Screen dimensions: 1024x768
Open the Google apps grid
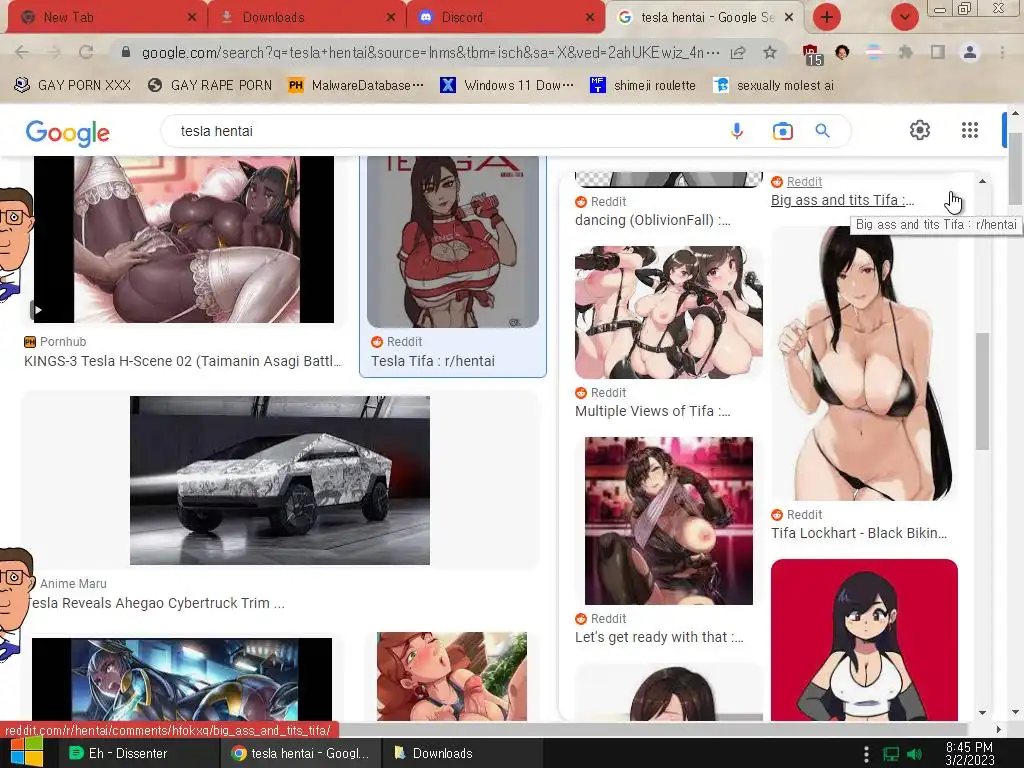coord(970,130)
